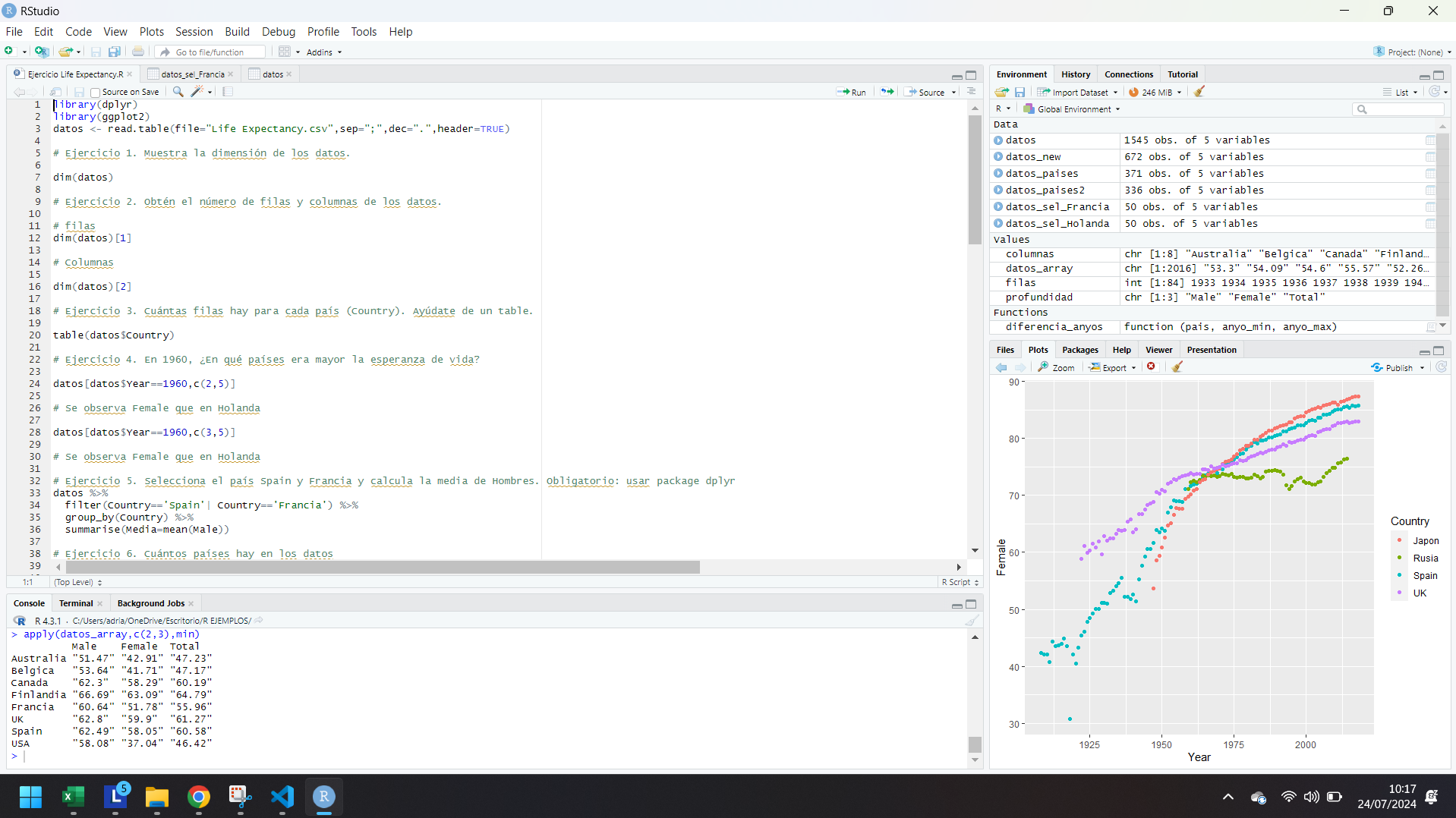Image resolution: width=1456 pixels, height=818 pixels.
Task: Open the Export plot dropdown
Action: coord(1112,367)
